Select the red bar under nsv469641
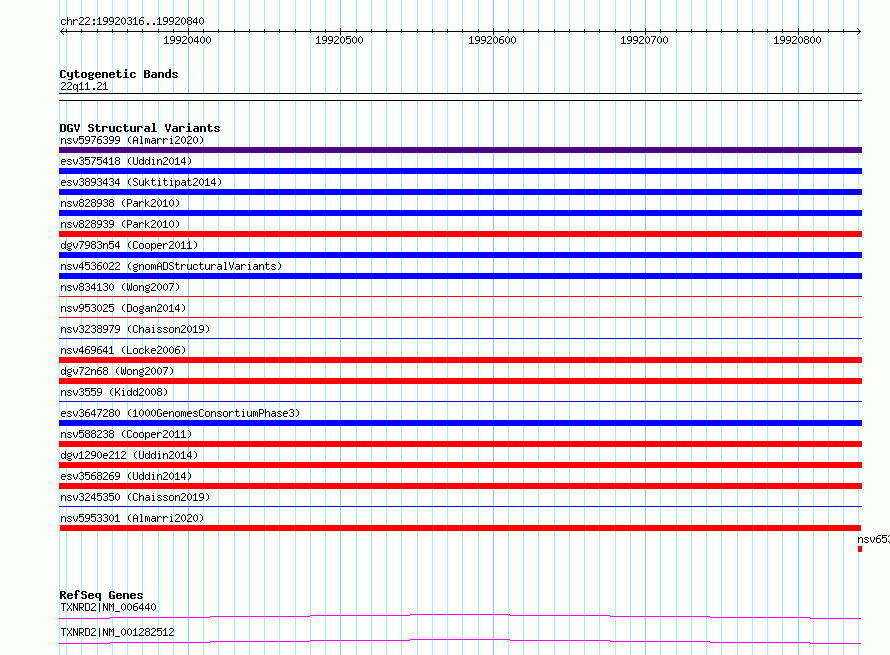Screen dimensions: 890x655 (460, 360)
